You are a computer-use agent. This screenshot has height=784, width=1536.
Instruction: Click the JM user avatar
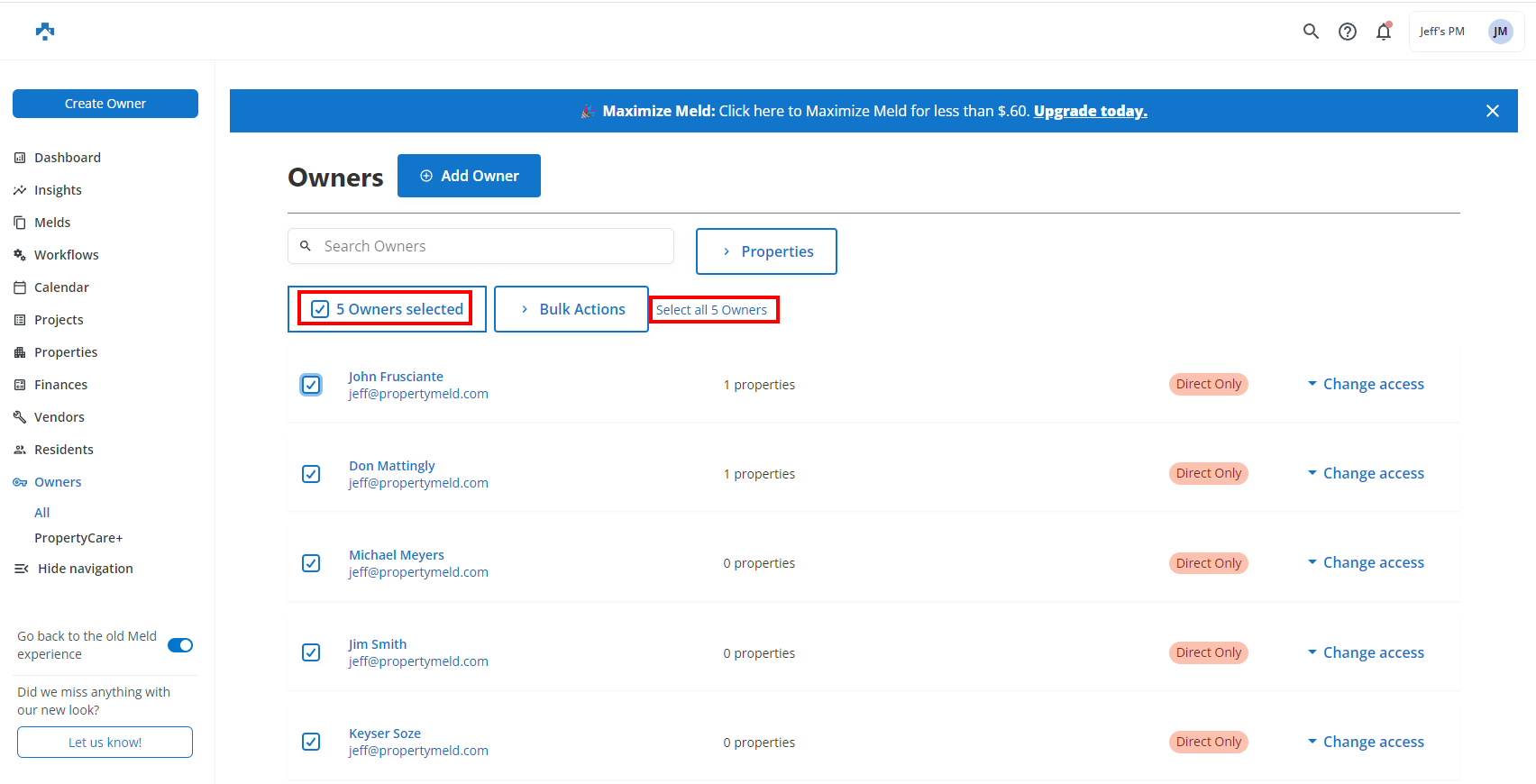point(1500,32)
